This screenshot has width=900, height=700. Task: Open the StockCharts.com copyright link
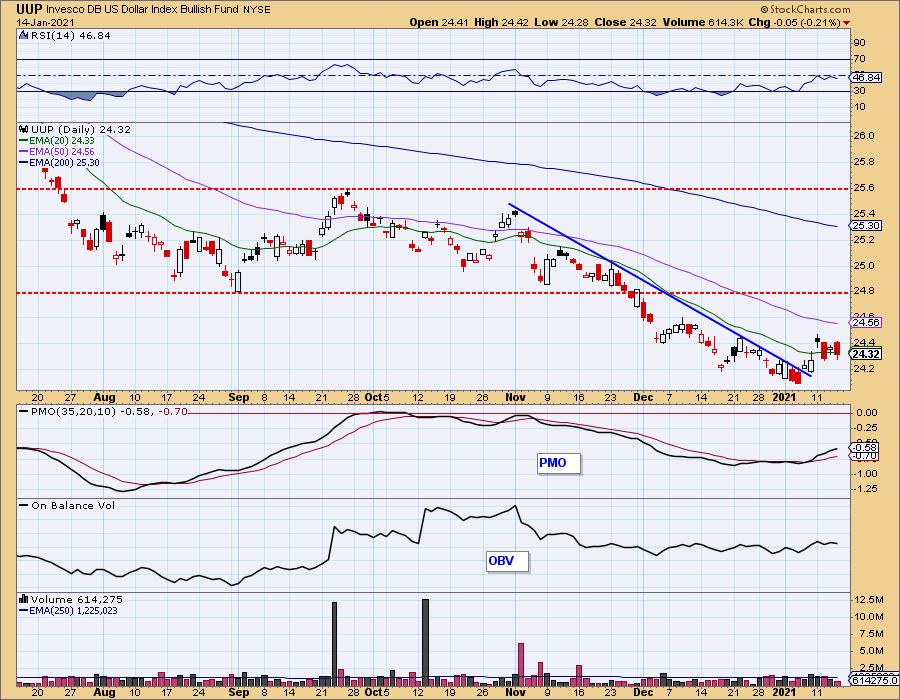pyautogui.click(x=805, y=9)
